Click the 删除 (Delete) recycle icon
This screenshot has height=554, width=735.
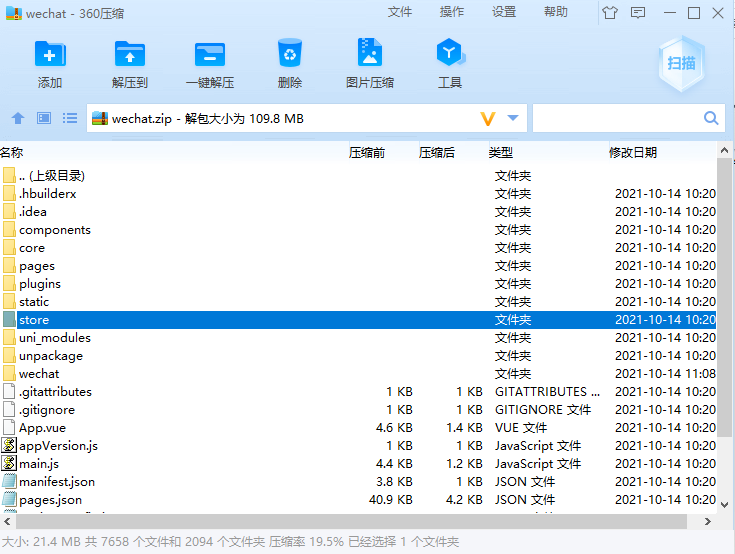tap(290, 63)
